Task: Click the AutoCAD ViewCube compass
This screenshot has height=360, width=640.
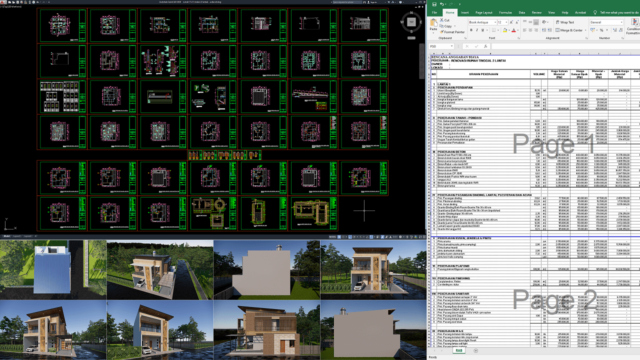Action: click(x=411, y=22)
